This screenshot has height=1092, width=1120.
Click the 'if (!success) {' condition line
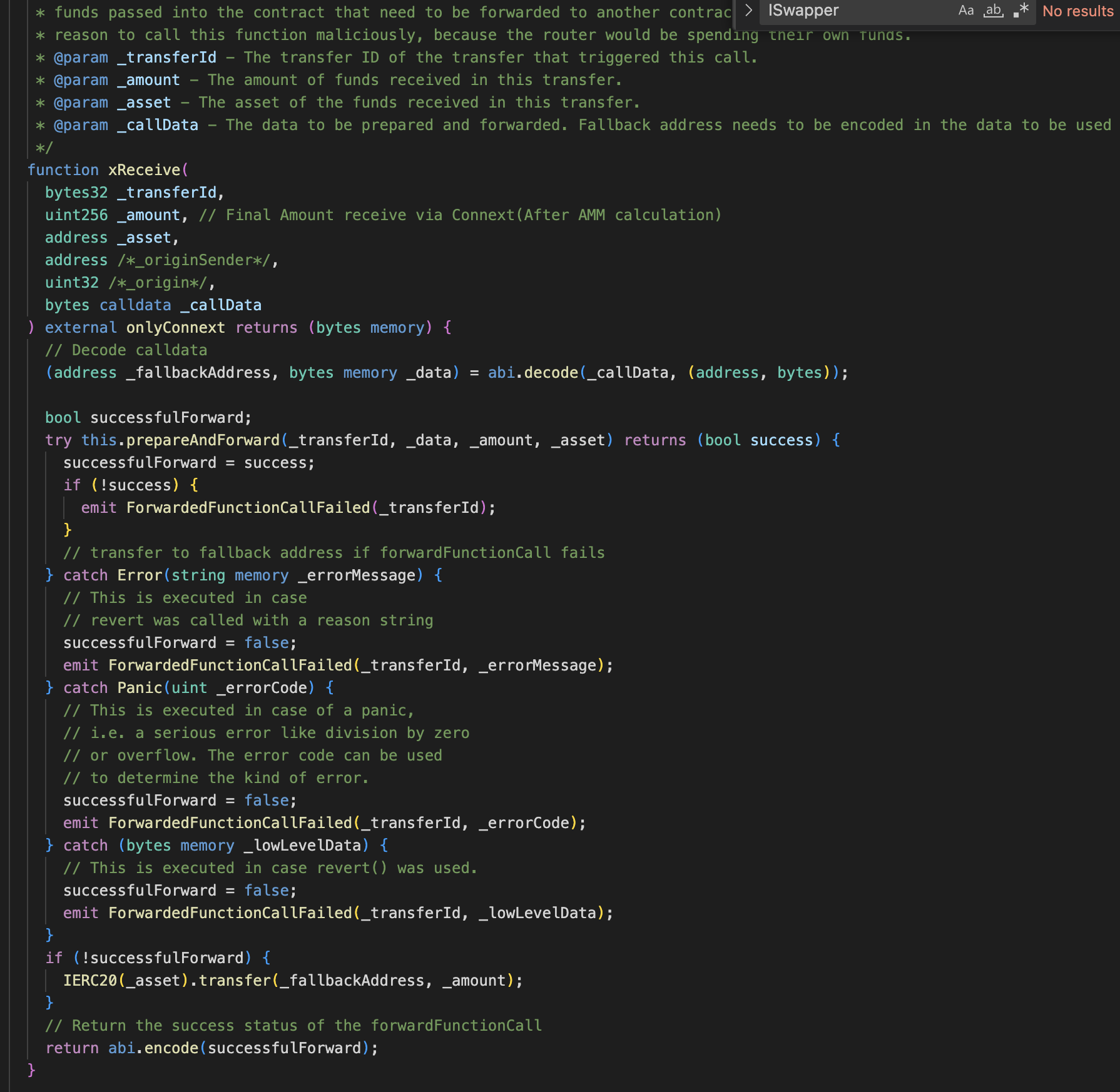click(x=131, y=485)
